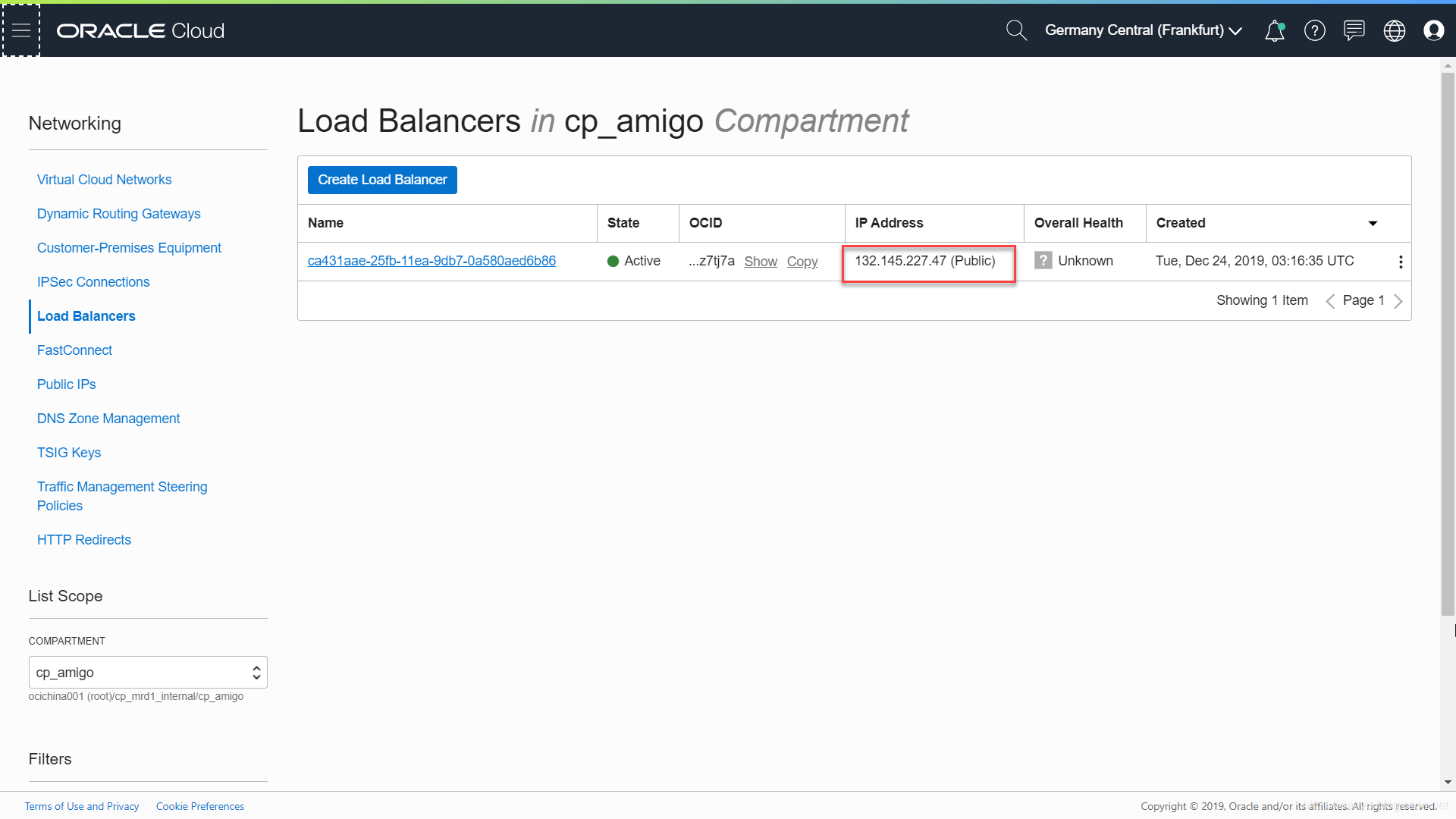Open Public IPs in the Networking menu
1456x819 pixels.
click(66, 384)
